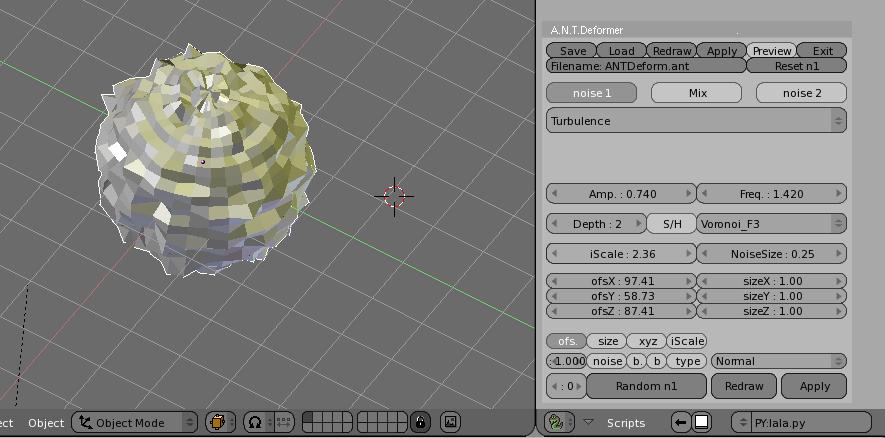Toggle the xyz option
The image size is (885, 438).
pos(647,341)
